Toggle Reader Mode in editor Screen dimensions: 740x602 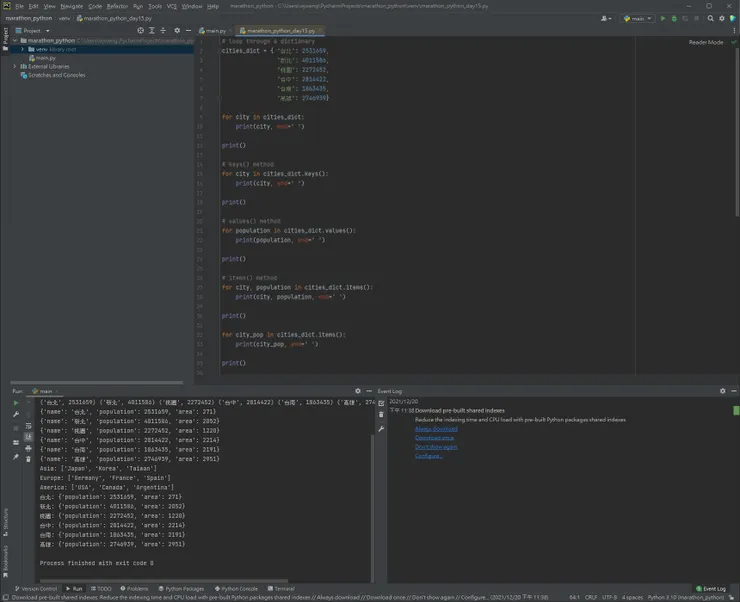(x=706, y=42)
